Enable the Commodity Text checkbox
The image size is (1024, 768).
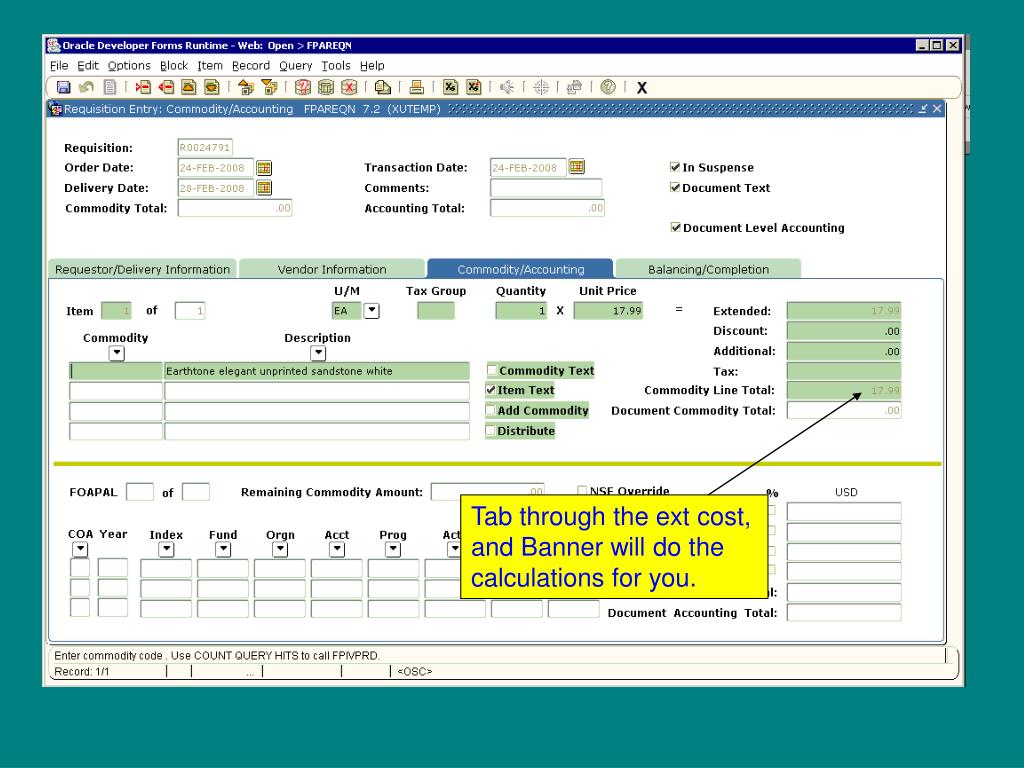492,370
